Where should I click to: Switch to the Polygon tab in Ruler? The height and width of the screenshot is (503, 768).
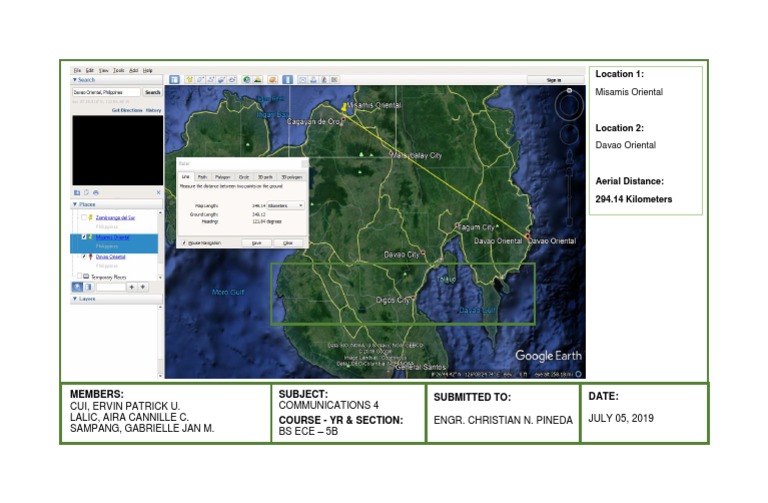pos(222,177)
